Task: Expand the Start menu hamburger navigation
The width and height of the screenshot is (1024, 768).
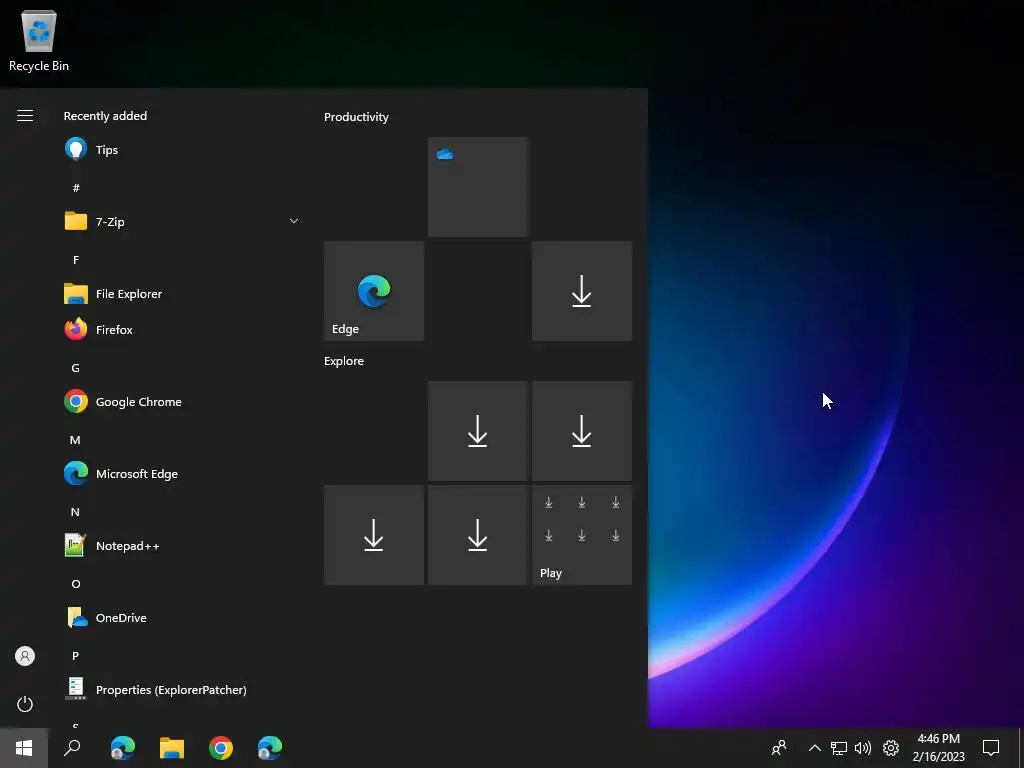Action: point(25,116)
